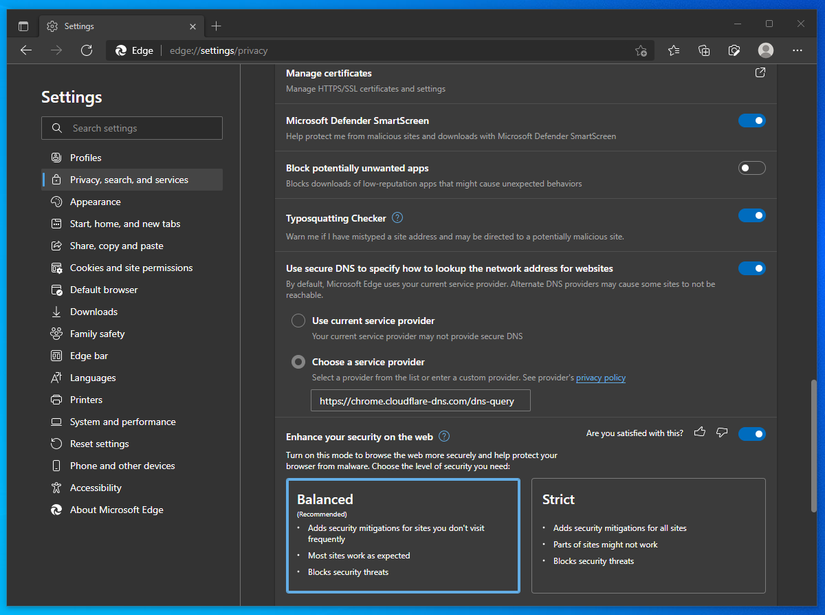Click the browser profile avatar
The width and height of the screenshot is (825, 615).
[765, 50]
